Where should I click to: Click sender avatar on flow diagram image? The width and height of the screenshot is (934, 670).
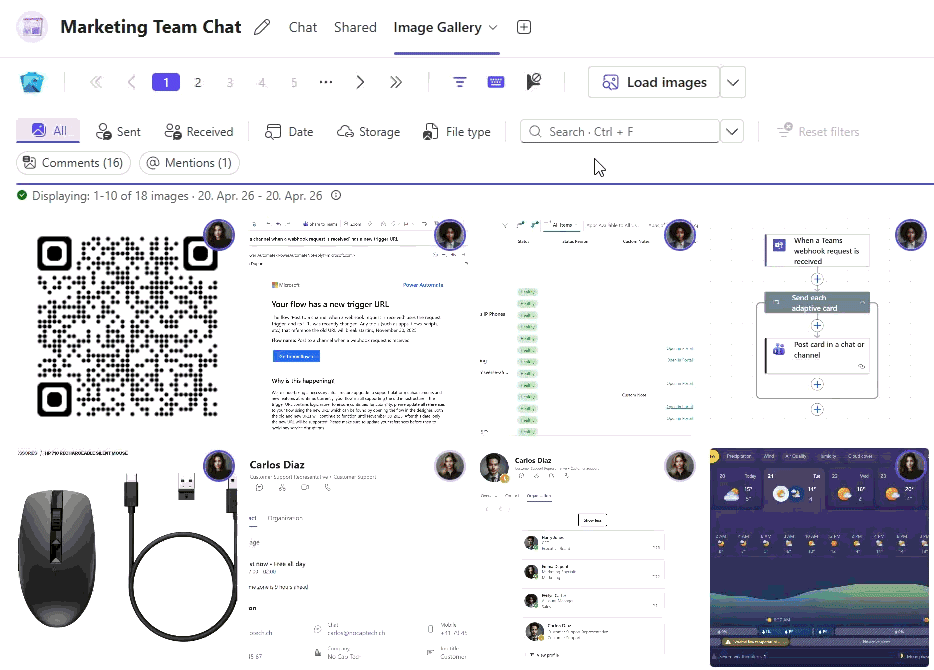(910, 235)
